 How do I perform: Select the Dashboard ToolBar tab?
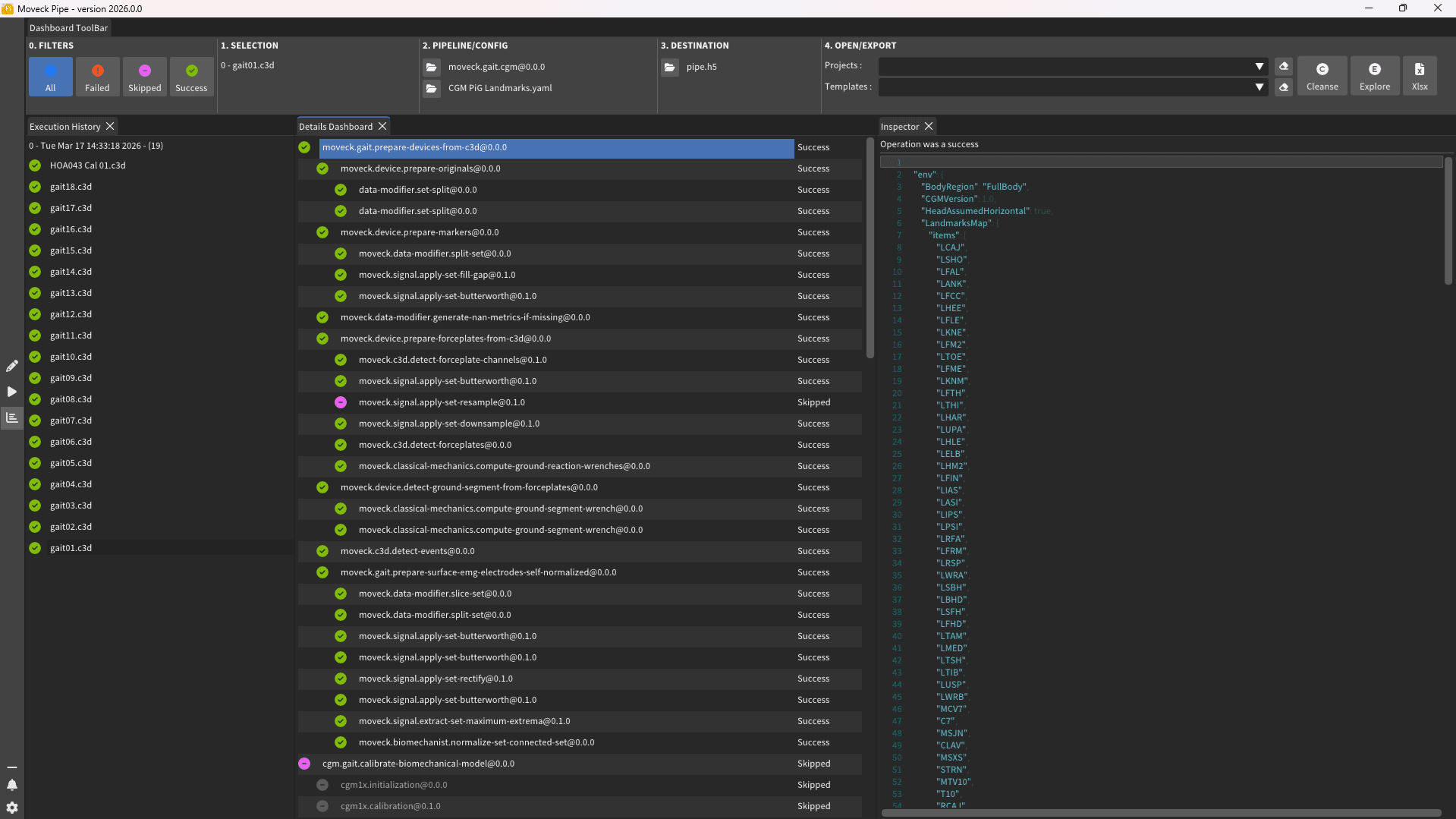point(68,28)
